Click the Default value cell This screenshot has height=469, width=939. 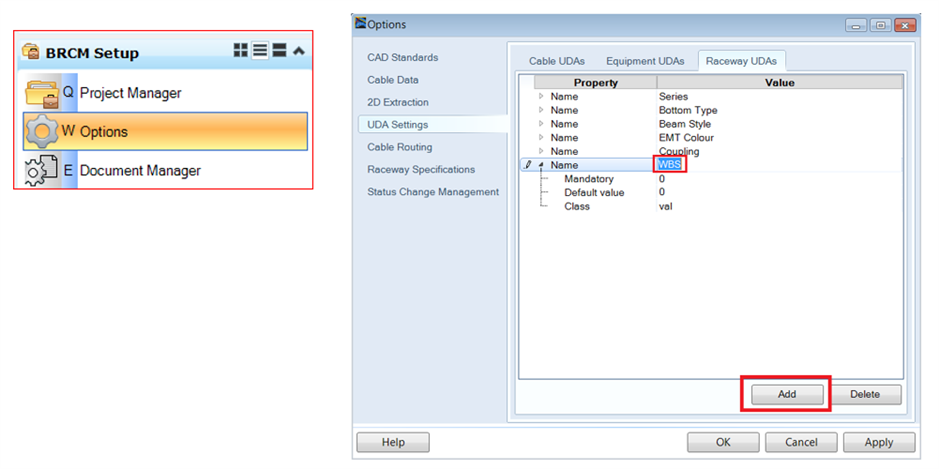point(779,192)
